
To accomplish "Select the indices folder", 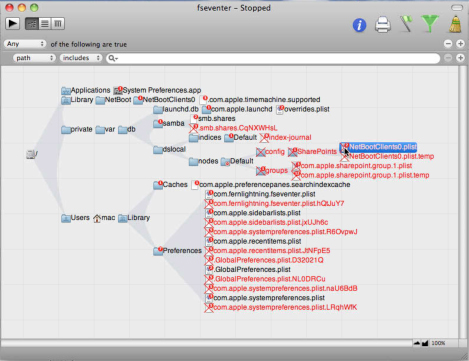I will pos(205,137).
